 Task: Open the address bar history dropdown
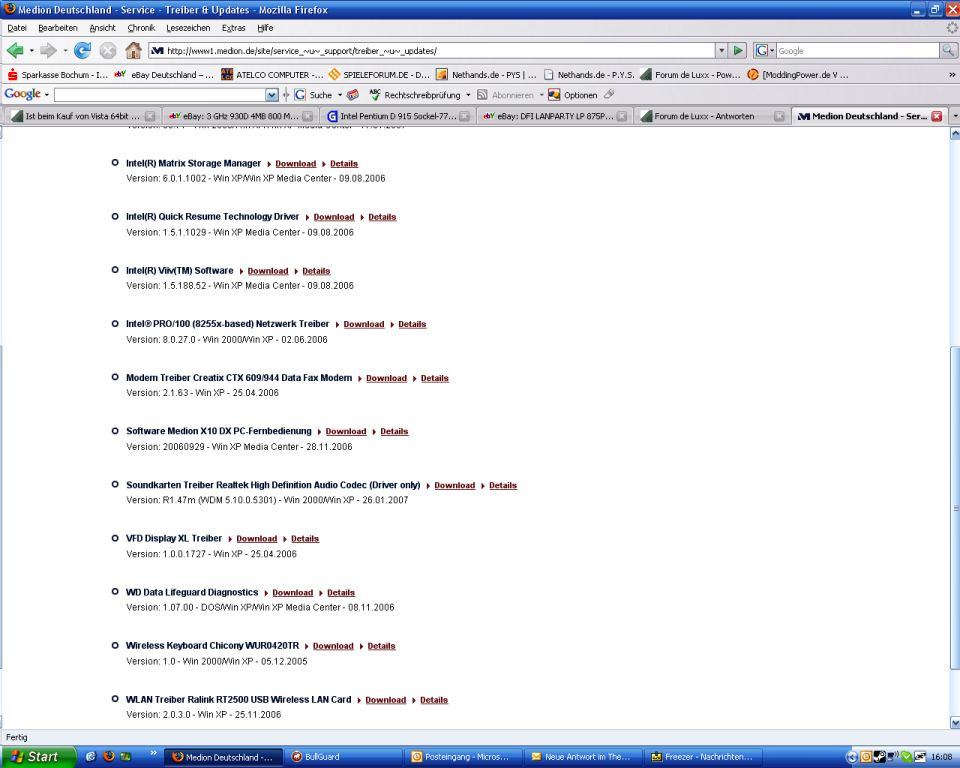click(x=722, y=51)
